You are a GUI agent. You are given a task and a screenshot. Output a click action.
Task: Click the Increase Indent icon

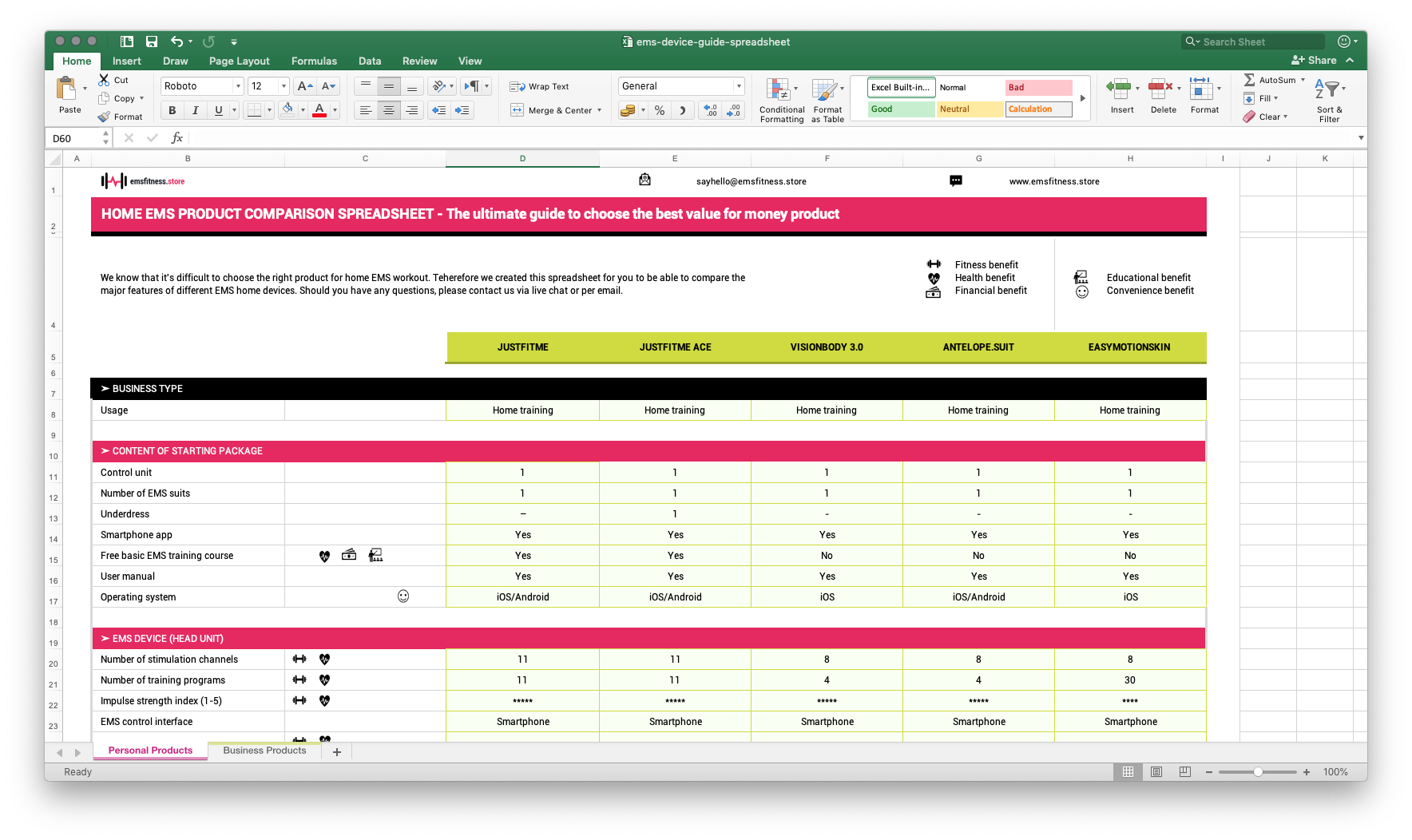click(x=462, y=110)
